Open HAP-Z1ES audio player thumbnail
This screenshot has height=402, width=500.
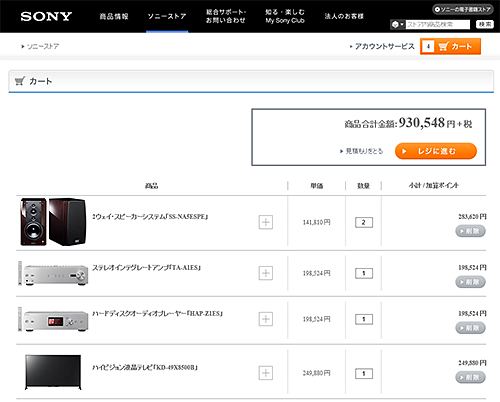pyautogui.click(x=53, y=319)
